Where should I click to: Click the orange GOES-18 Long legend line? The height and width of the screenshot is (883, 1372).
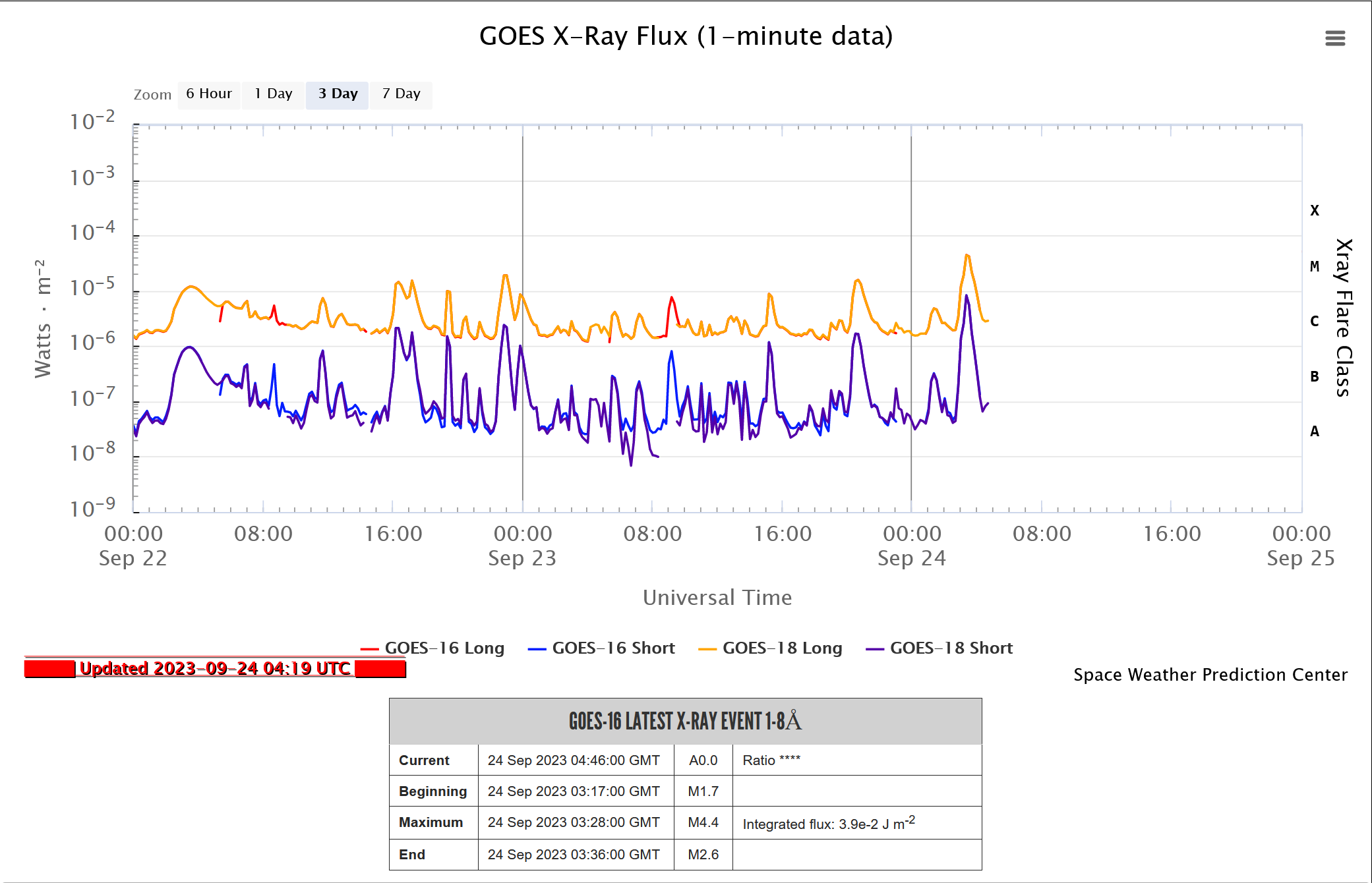(x=707, y=649)
